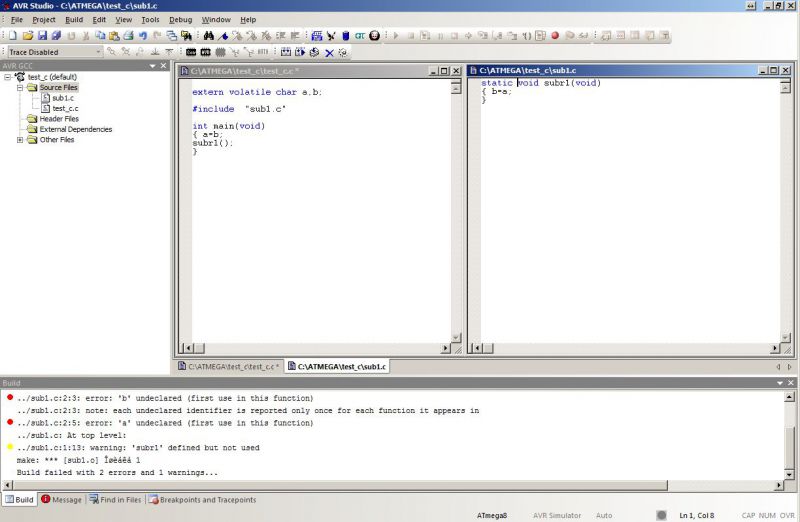Screen dimensions: 800x522
Task: Collapse the test_c project tree node
Action: tap(8, 77)
